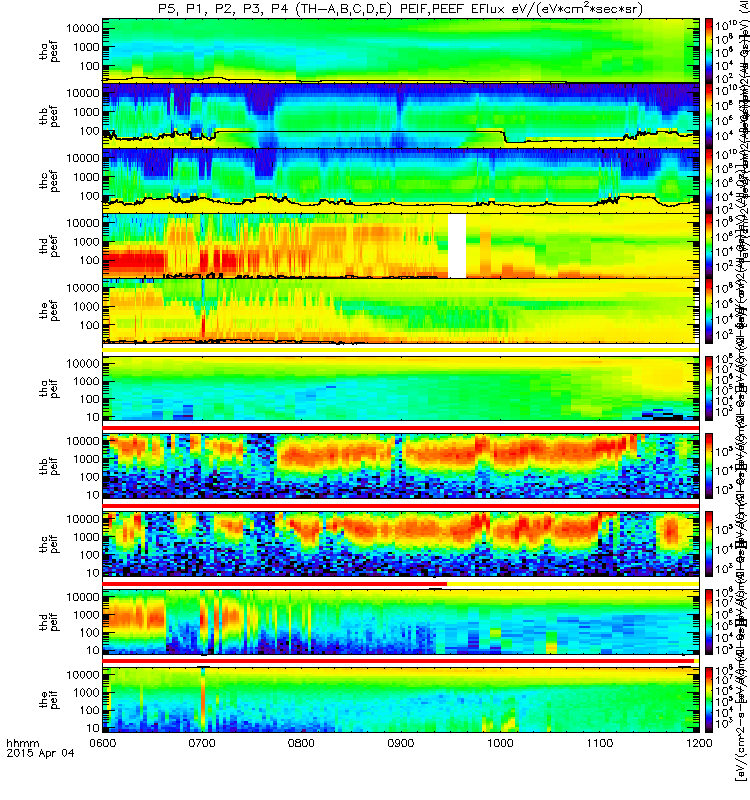The height and width of the screenshot is (800, 750).
Task: Select the tha peif ion spectrogram panel
Action: (x=401, y=389)
